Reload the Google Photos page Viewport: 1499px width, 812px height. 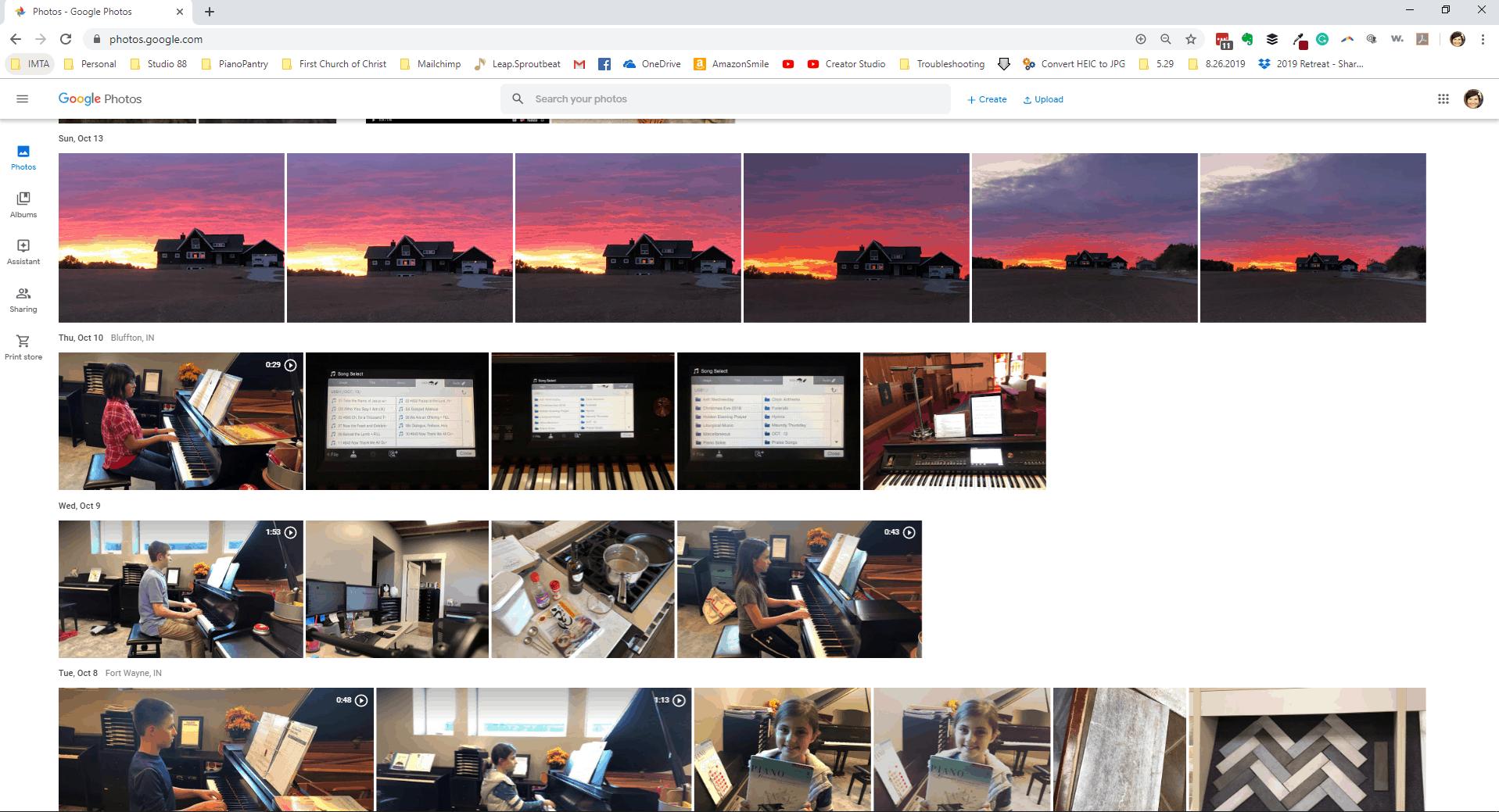pyautogui.click(x=66, y=39)
